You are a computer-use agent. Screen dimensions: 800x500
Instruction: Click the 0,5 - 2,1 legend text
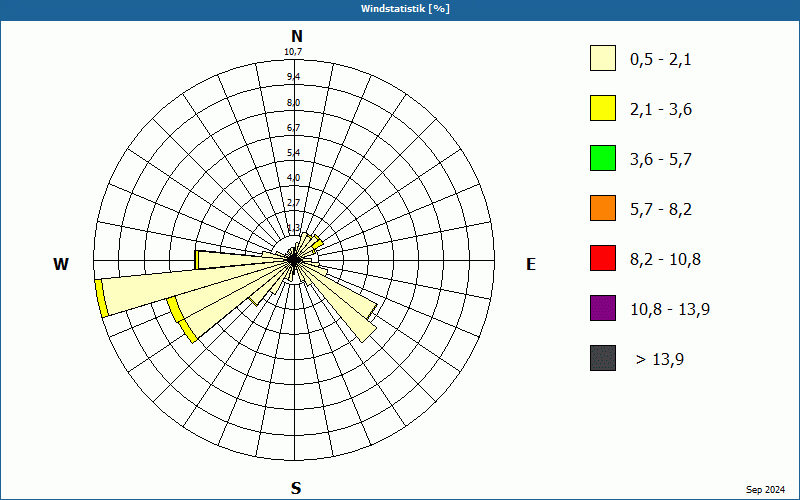click(x=661, y=60)
